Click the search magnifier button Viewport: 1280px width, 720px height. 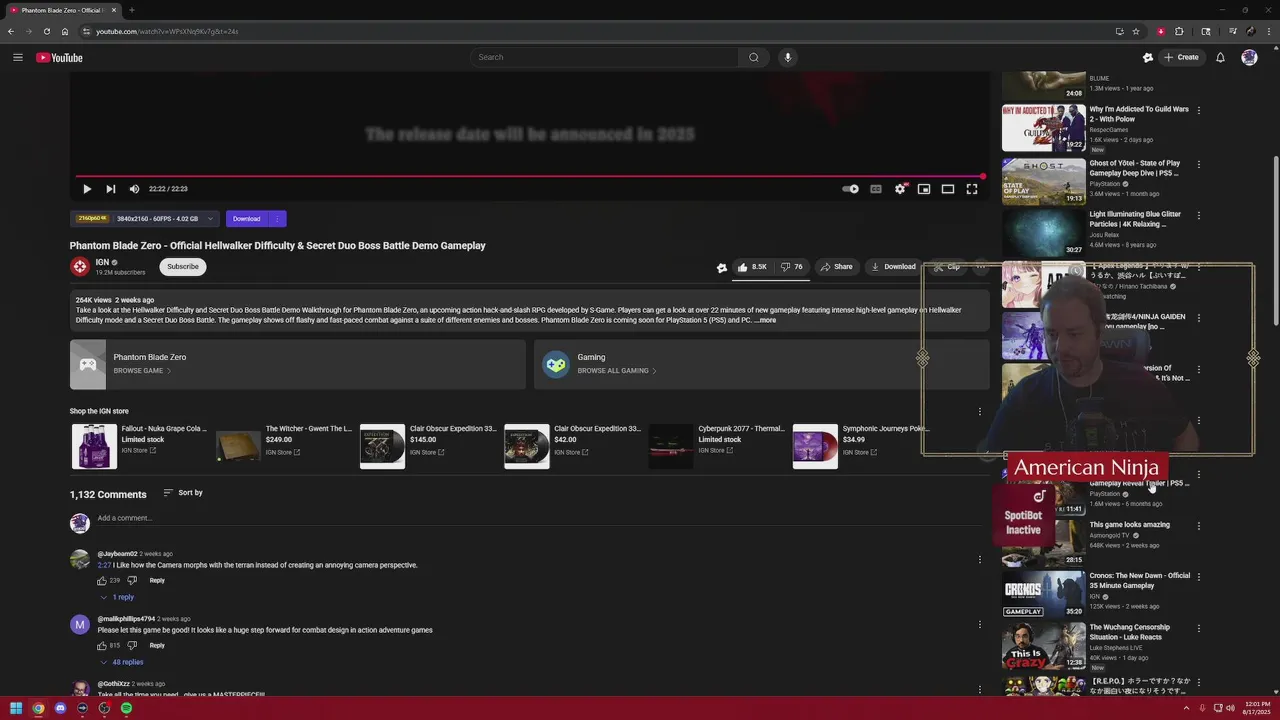754,57
